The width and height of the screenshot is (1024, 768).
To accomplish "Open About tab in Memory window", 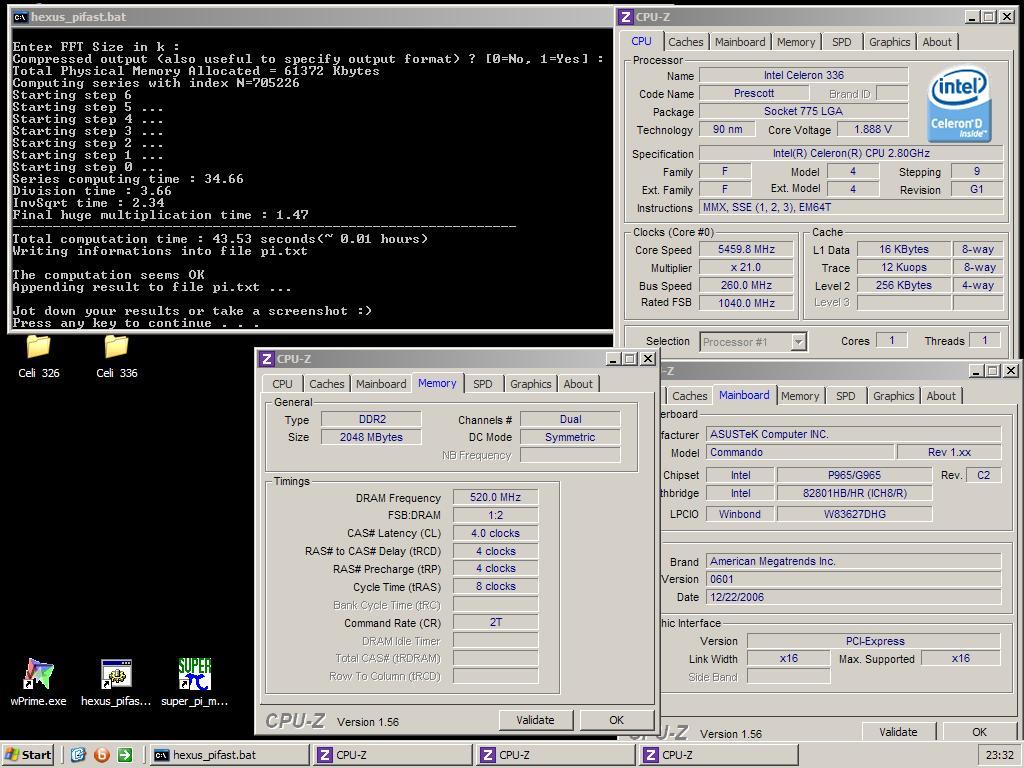I will coord(578,384).
